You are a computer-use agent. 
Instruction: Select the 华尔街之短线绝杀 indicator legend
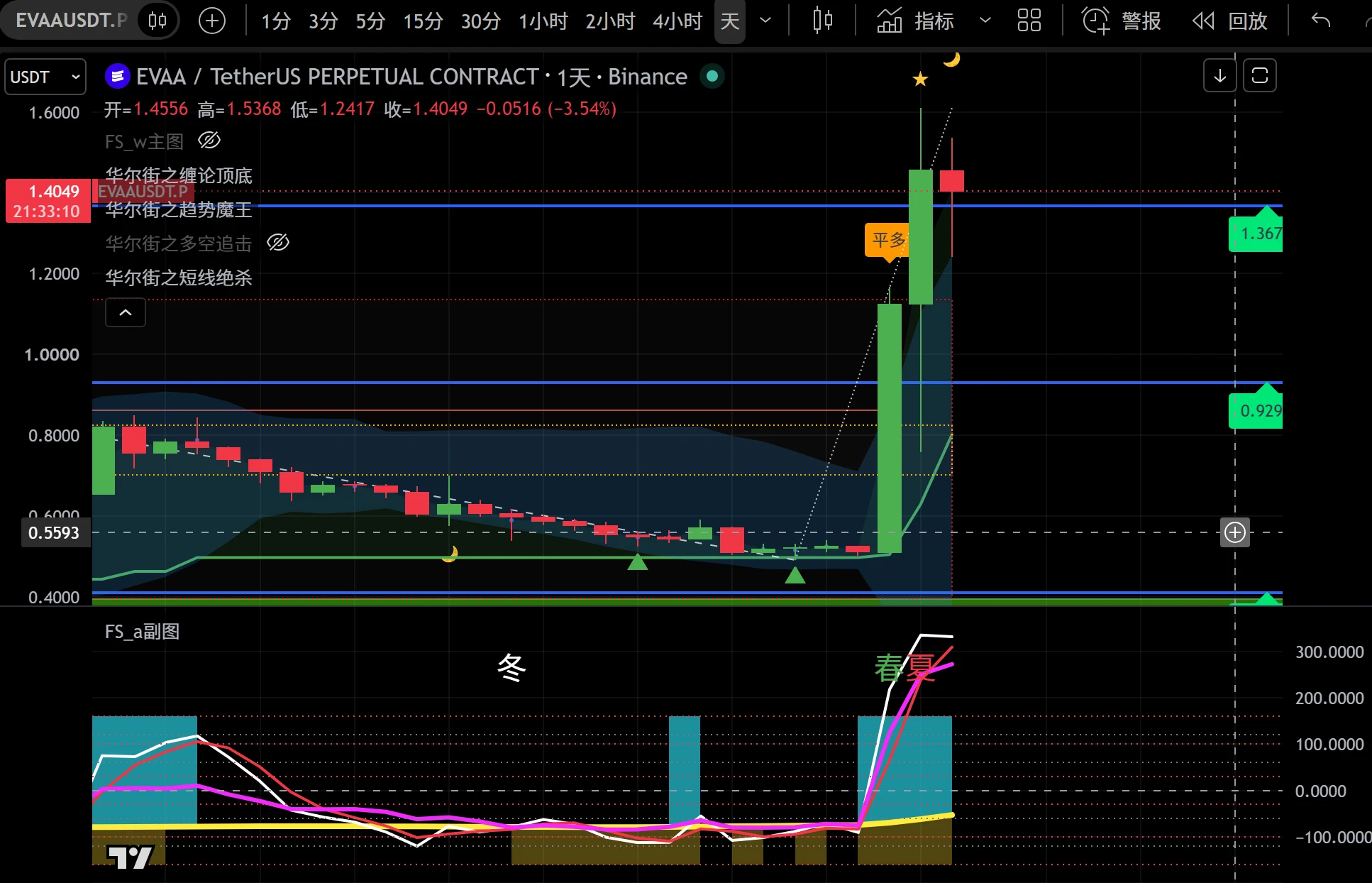click(179, 278)
